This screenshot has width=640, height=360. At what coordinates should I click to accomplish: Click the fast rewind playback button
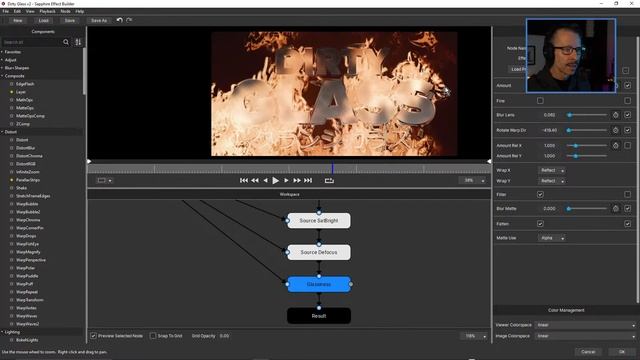pyautogui.click(x=255, y=180)
